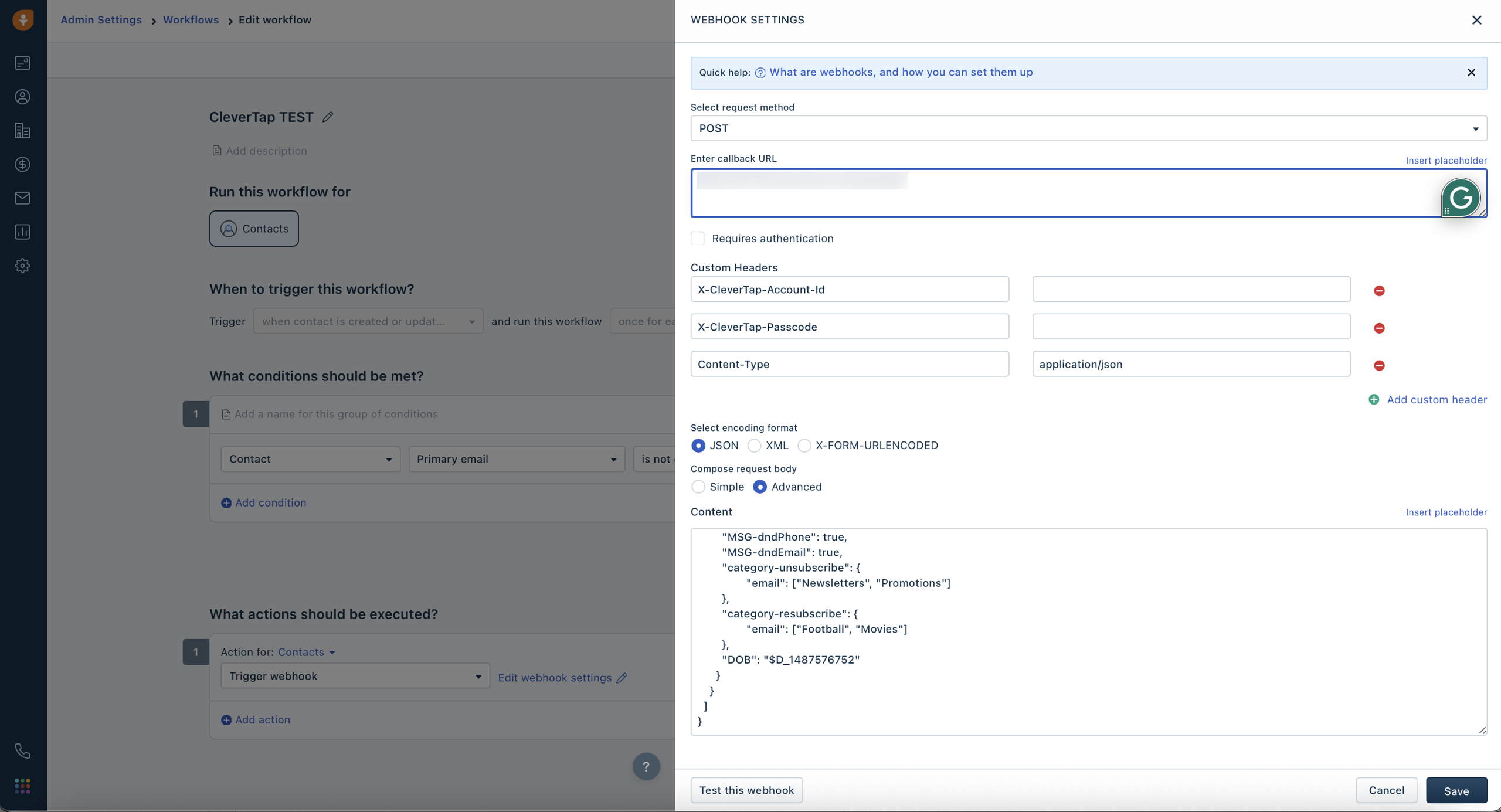Select X-FORM-URLENCODED encoding format
This screenshot has width=1501, height=812.
click(804, 446)
